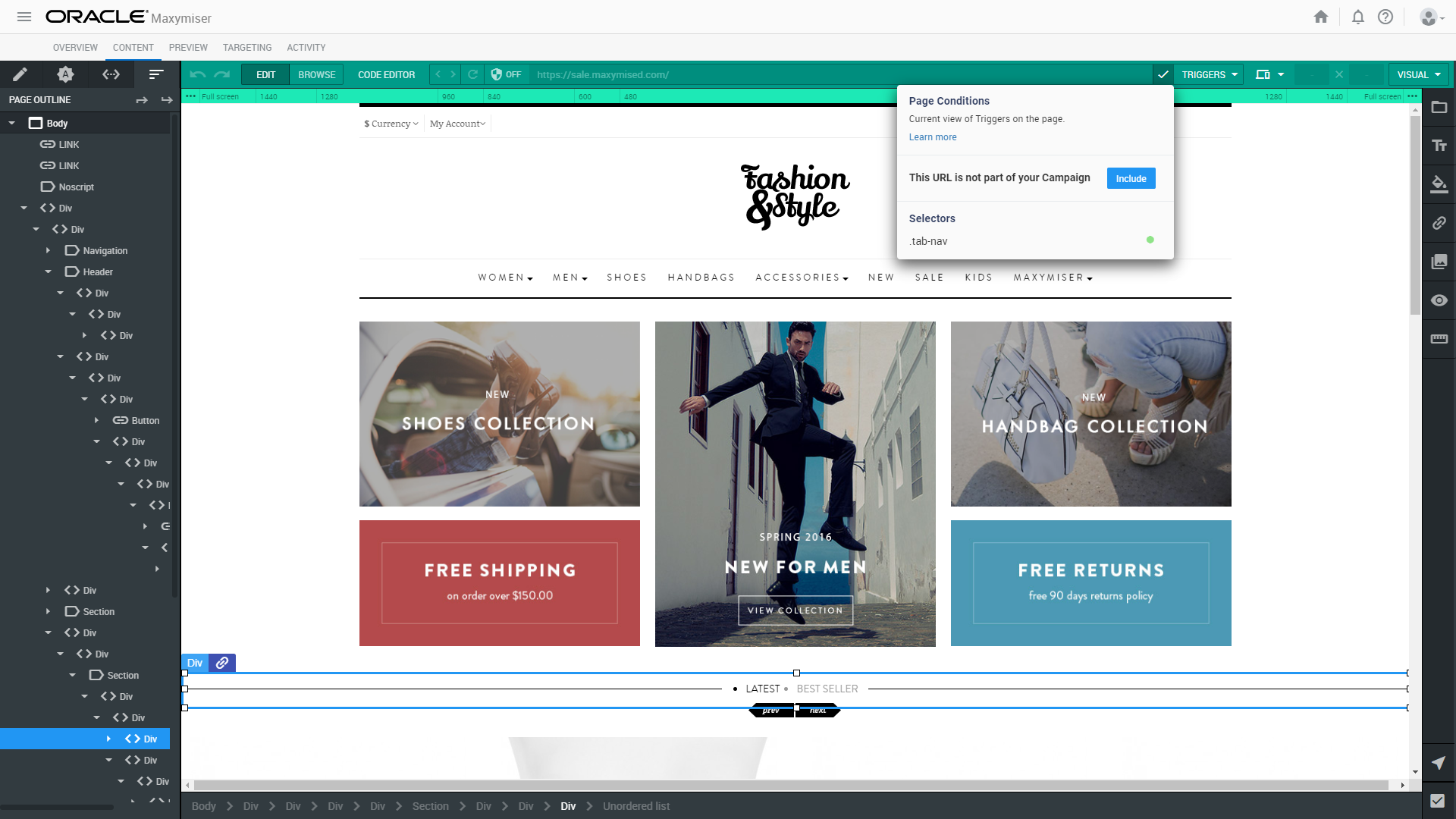This screenshot has width=1456, height=819.
Task: Expand the Navigation node in Page Outline
Action: click(48, 250)
